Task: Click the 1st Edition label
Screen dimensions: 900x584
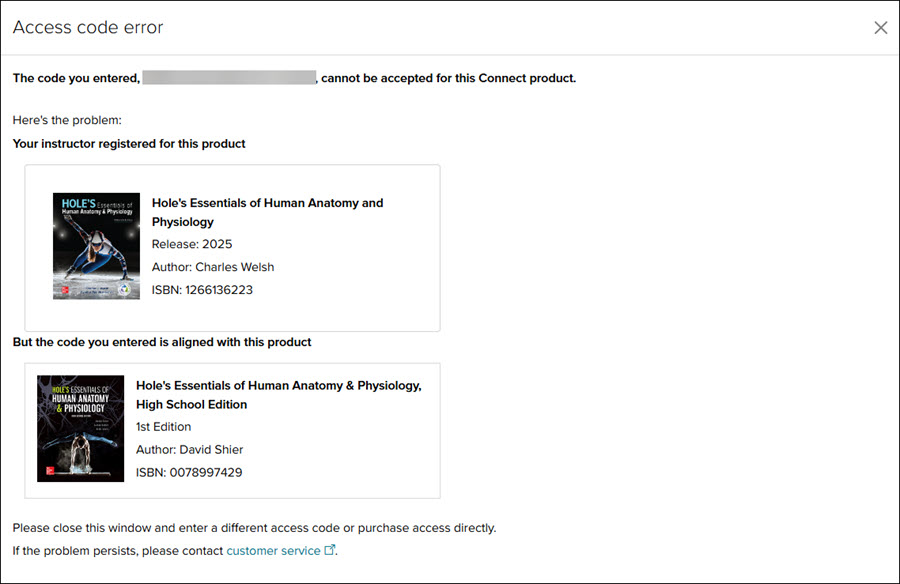Action: pyautogui.click(x=164, y=427)
